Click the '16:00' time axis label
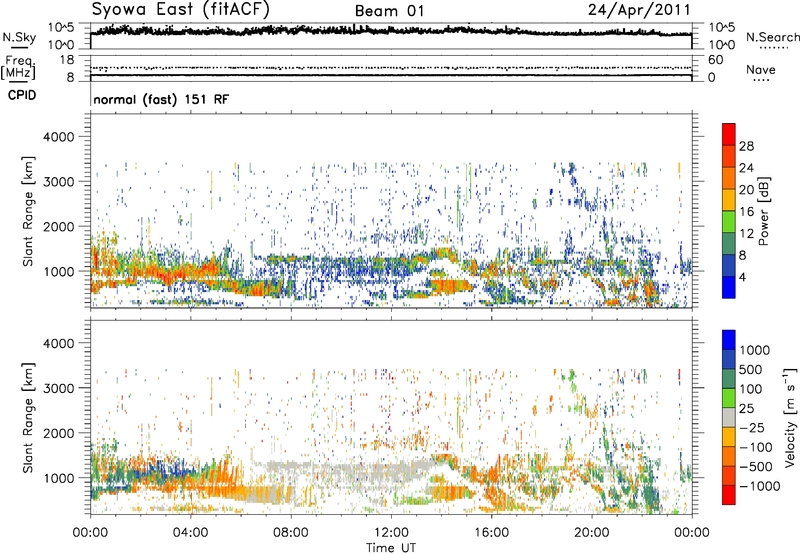Viewport: 800px width, 554px height. pos(491,533)
